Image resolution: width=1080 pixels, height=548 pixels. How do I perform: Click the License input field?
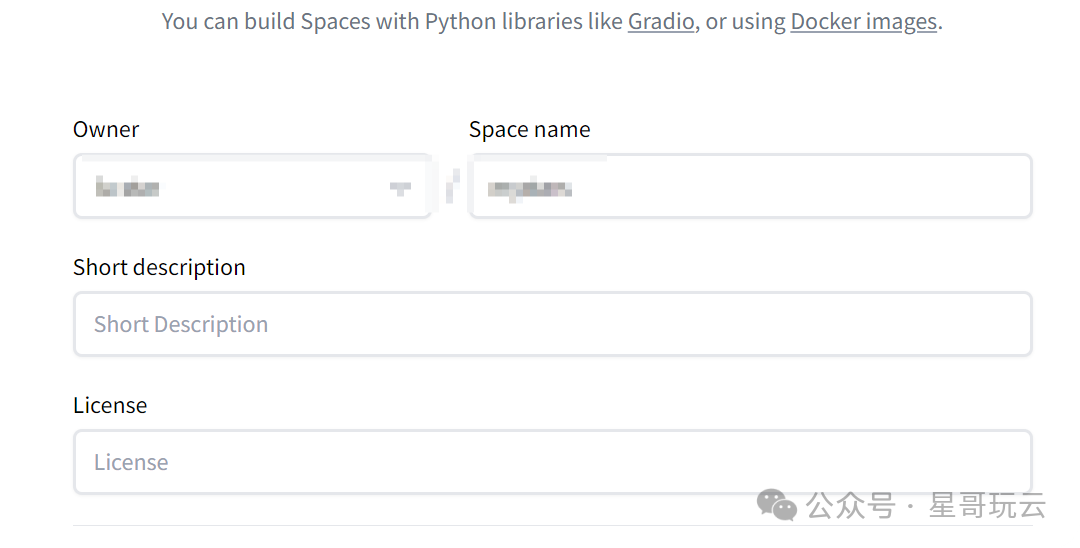(x=552, y=462)
